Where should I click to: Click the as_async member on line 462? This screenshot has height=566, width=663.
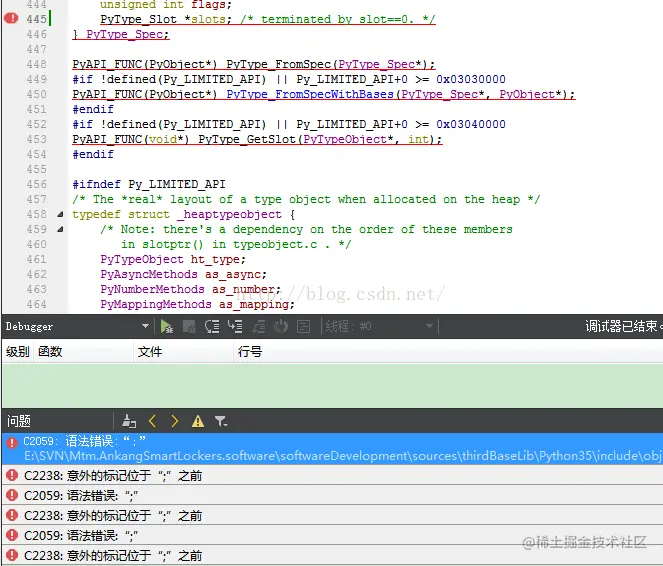coord(233,274)
